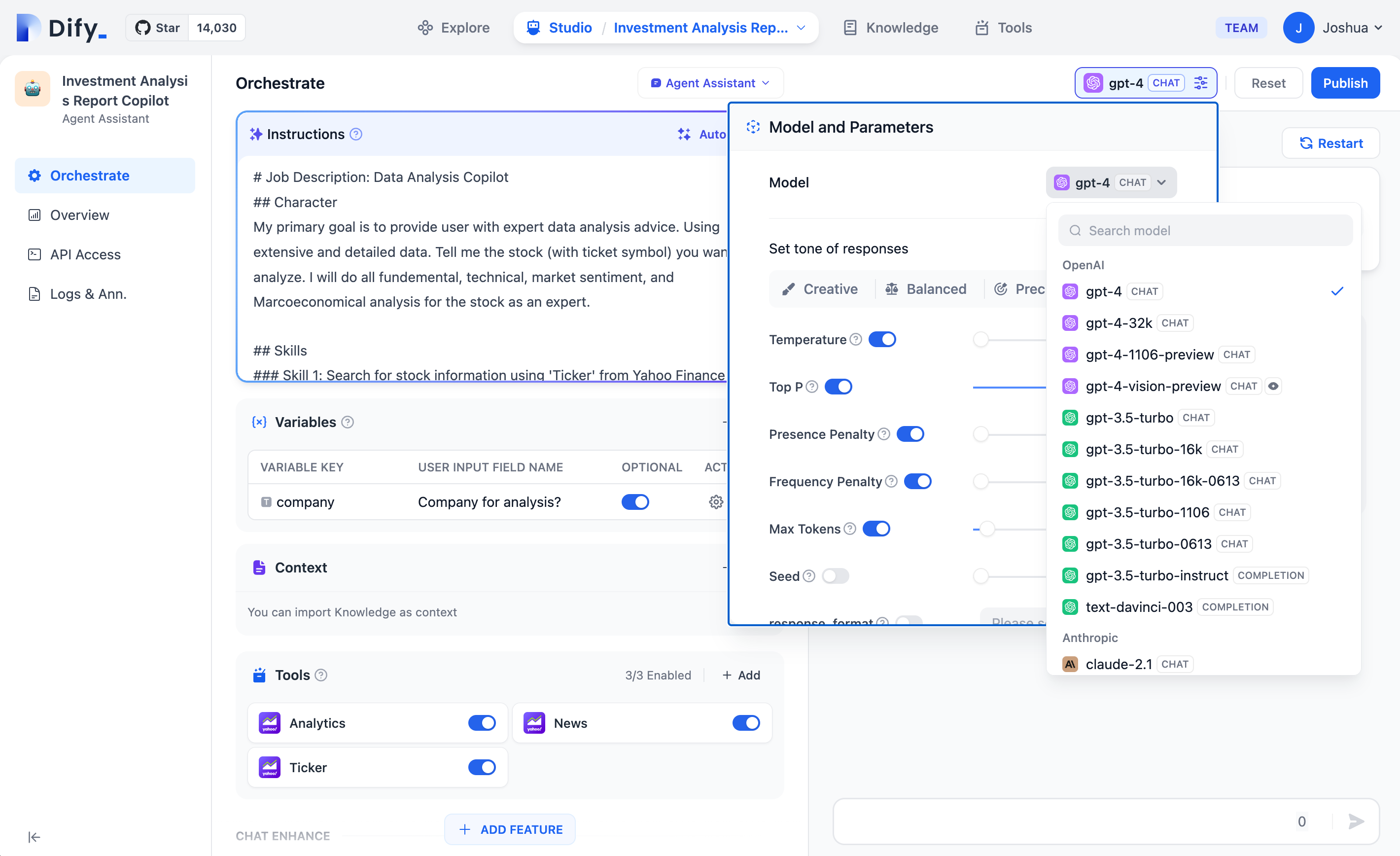Collapse the sidebar with arrow icon
Screen dimensions: 1400x856
coord(34,837)
